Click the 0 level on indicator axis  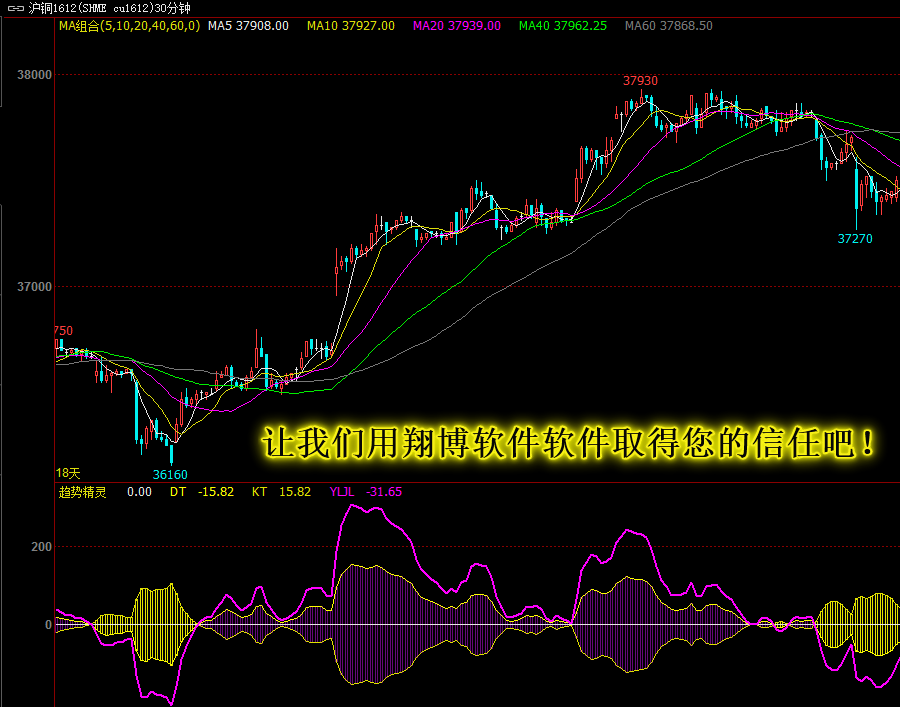pyautogui.click(x=48, y=624)
